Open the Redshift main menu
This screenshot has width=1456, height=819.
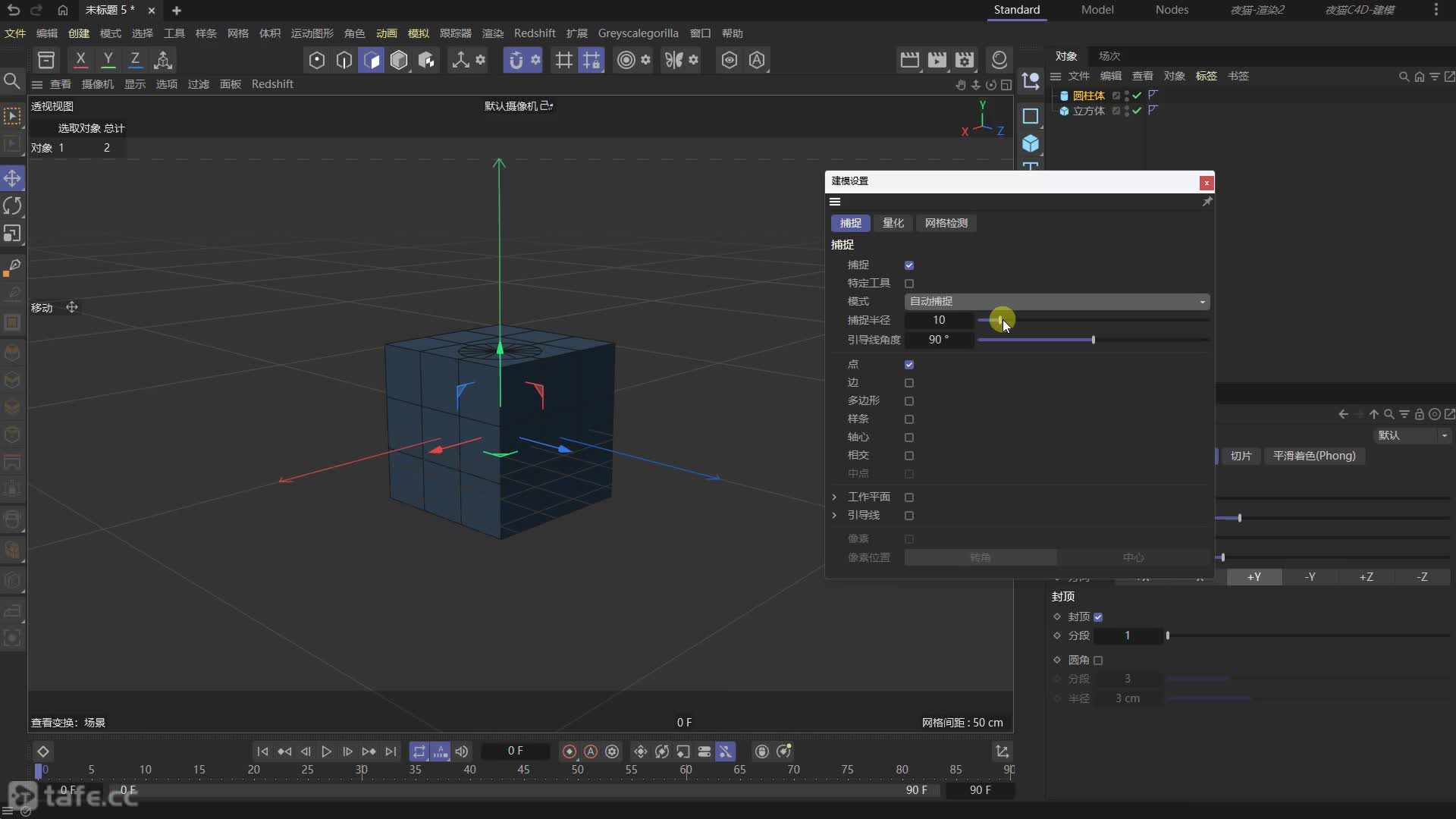point(535,33)
